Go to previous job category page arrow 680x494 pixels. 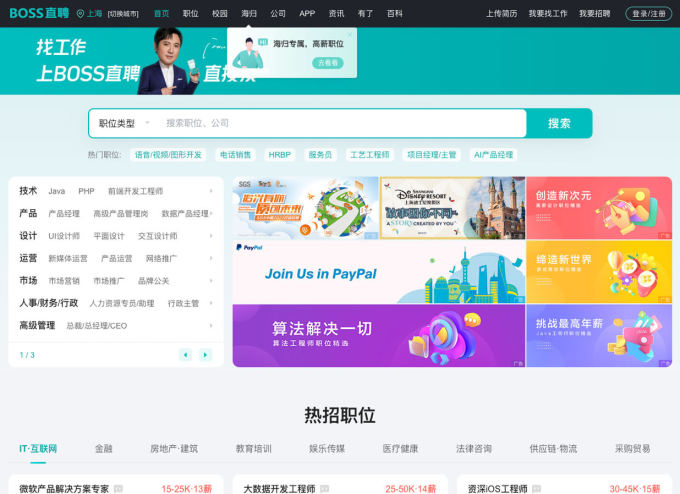(x=185, y=355)
